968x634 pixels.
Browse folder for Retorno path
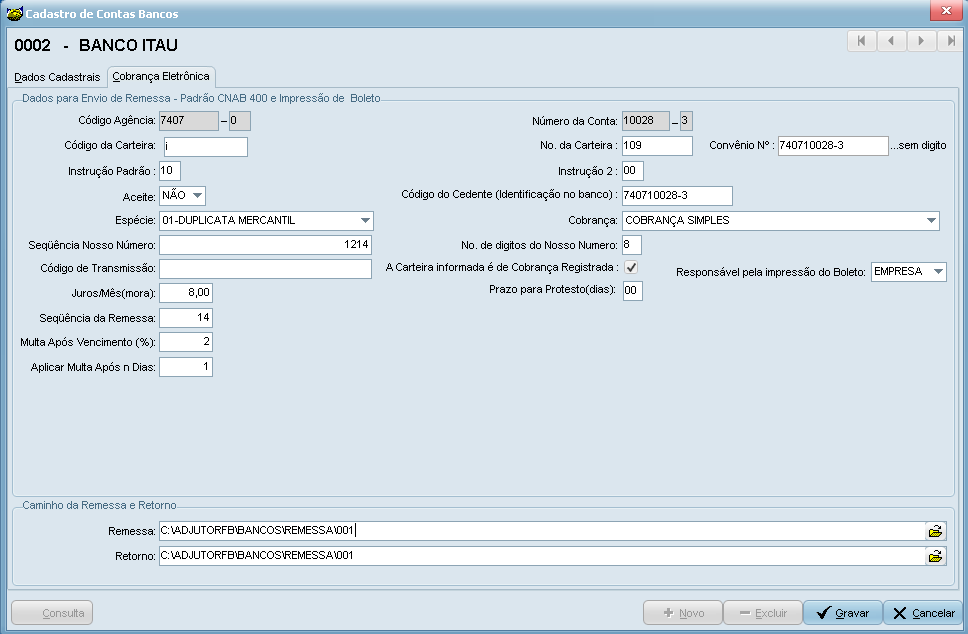[x=935, y=556]
